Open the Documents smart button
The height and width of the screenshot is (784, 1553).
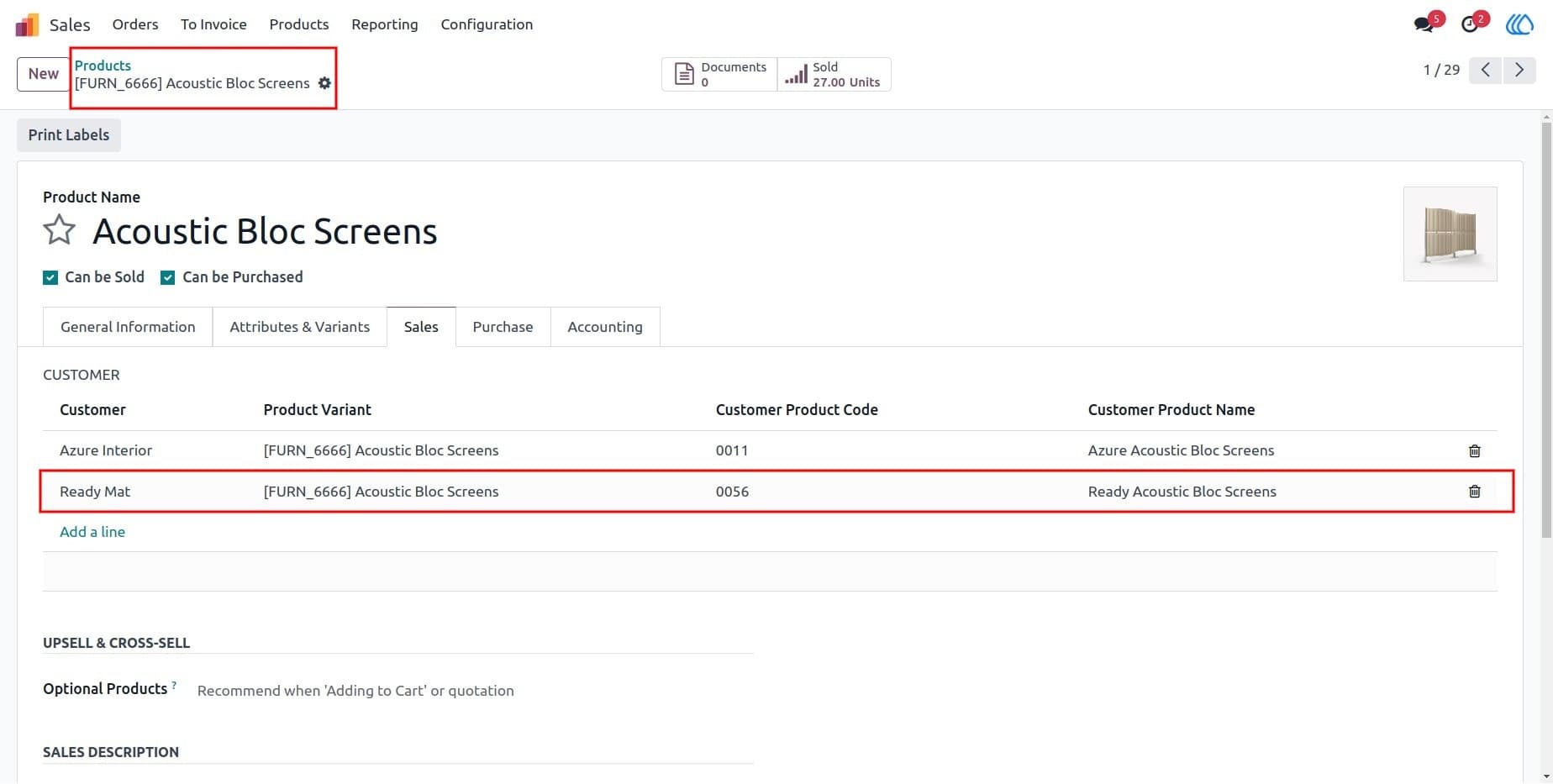point(719,74)
